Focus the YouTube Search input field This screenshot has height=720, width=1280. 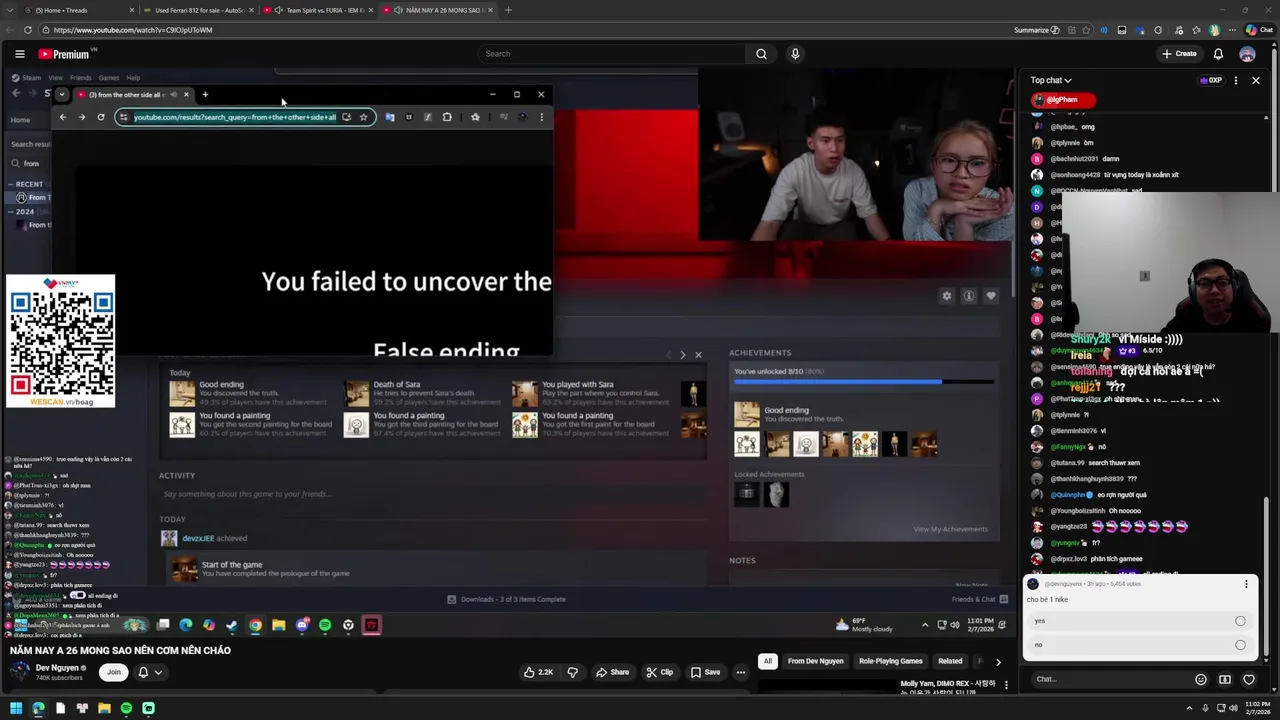click(x=611, y=54)
